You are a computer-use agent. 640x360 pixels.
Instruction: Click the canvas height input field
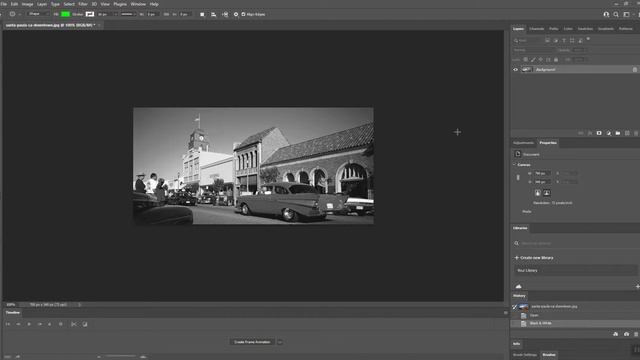click(542, 182)
